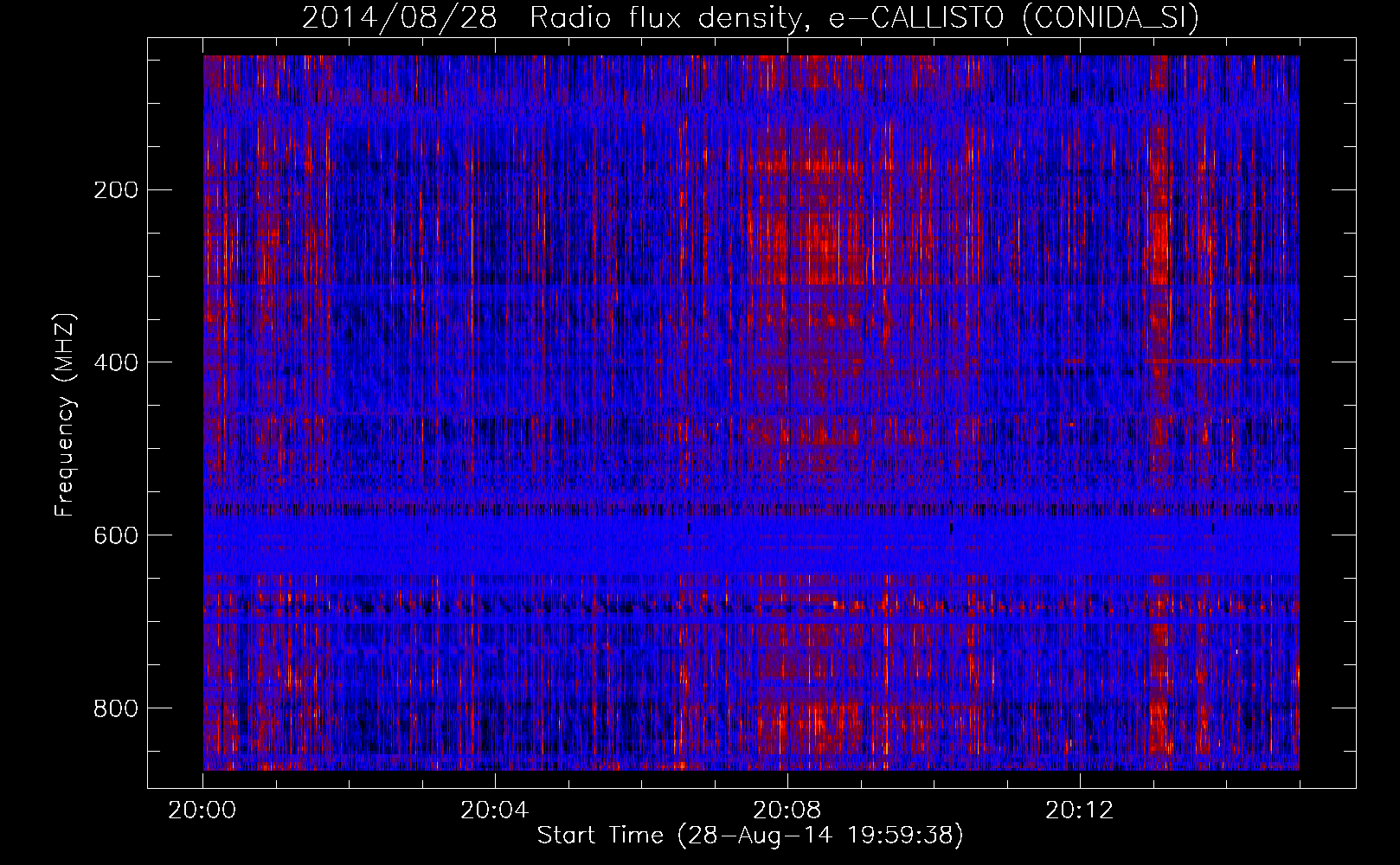Click the 200 frequency tick label
This screenshot has height=865, width=1400.
tap(115, 189)
